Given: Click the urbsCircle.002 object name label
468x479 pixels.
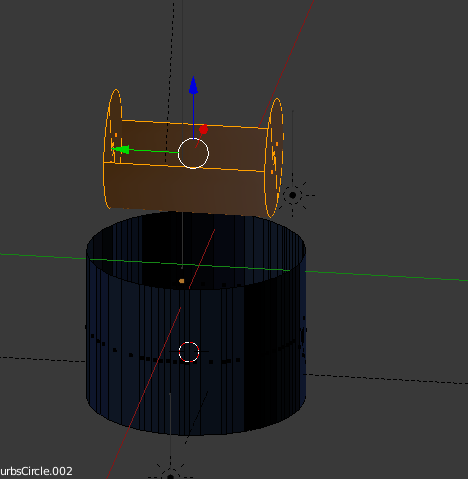Looking at the screenshot, I should click(x=36, y=471).
